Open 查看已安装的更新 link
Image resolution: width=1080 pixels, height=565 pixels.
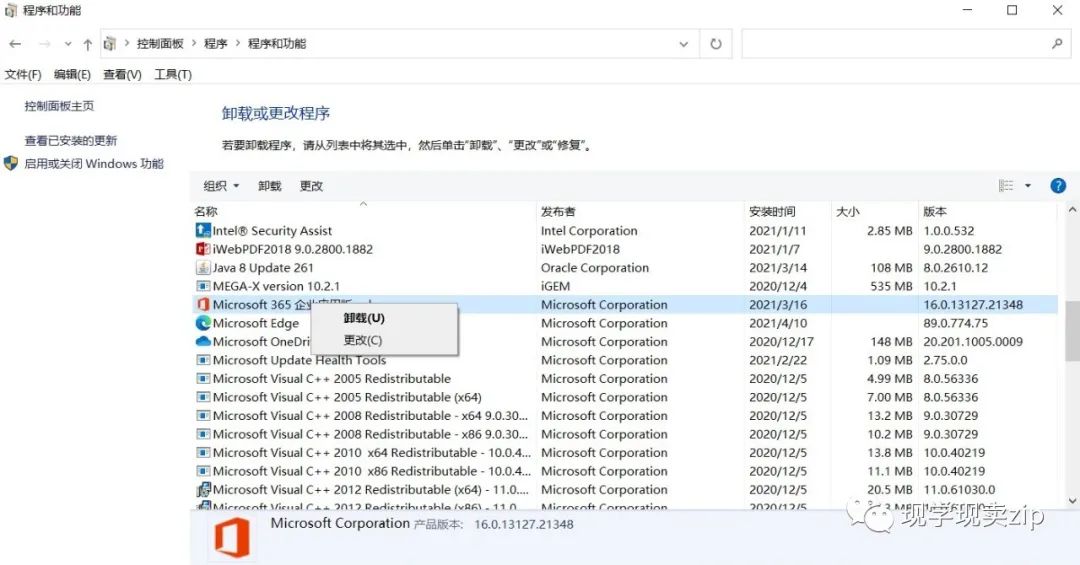click(71, 141)
